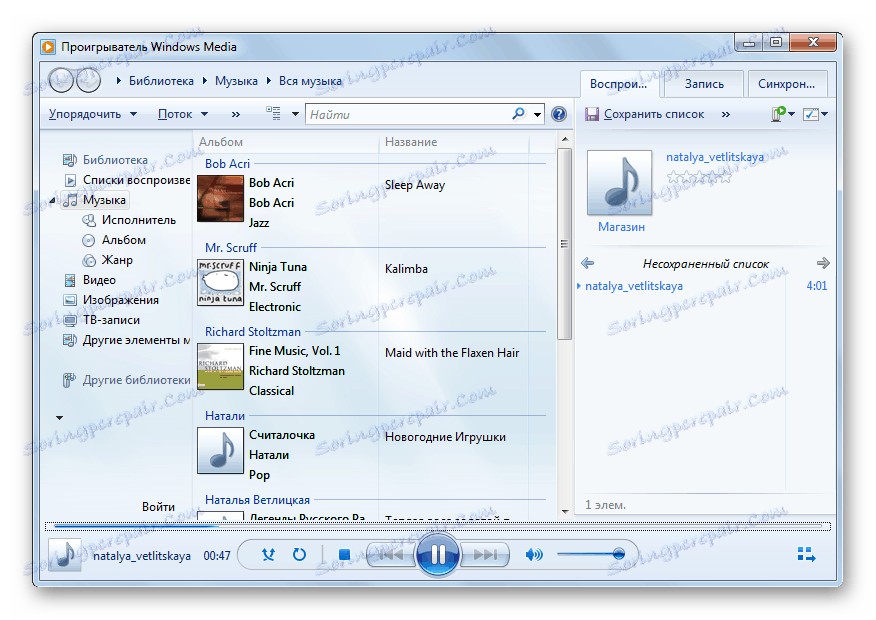Screen dimensions: 876x620
Task: Click the large album art in the list pane
Action: tap(620, 183)
